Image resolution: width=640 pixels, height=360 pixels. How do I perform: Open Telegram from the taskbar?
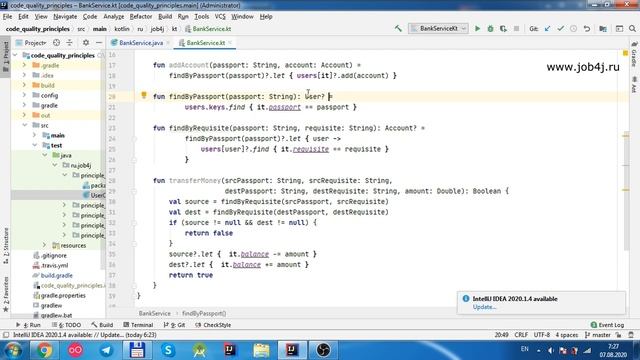106,350
